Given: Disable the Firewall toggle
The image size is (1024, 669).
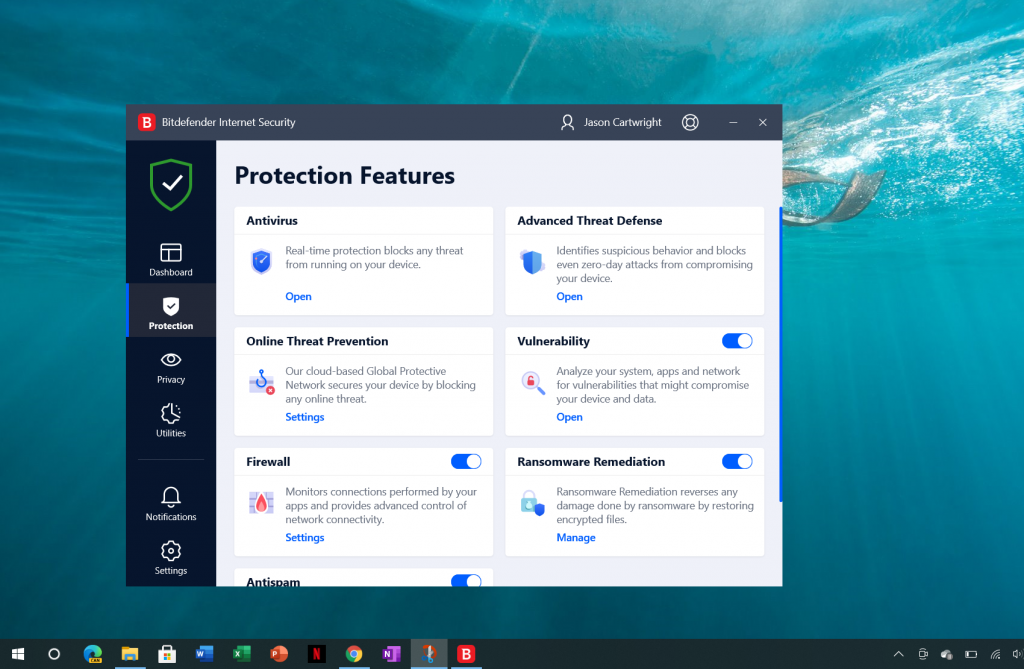Looking at the screenshot, I should [x=466, y=461].
